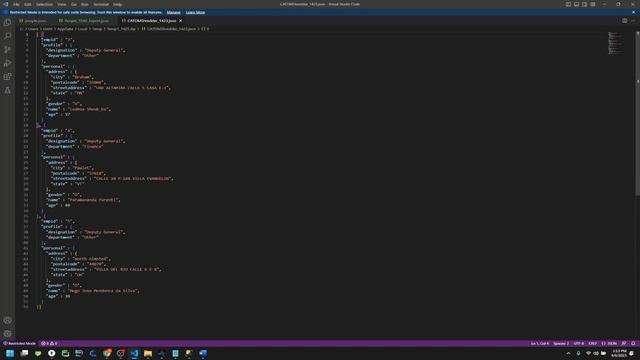Open the View menu
This screenshot has height=360, width=640.
pyautogui.click(x=62, y=4)
